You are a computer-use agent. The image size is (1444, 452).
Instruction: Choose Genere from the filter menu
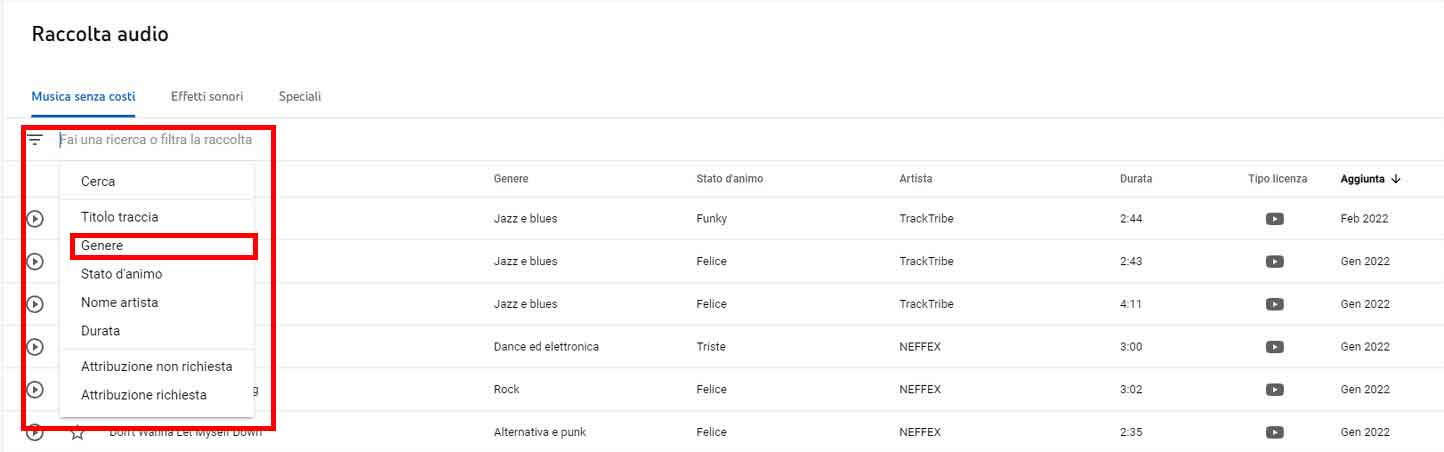(102, 246)
